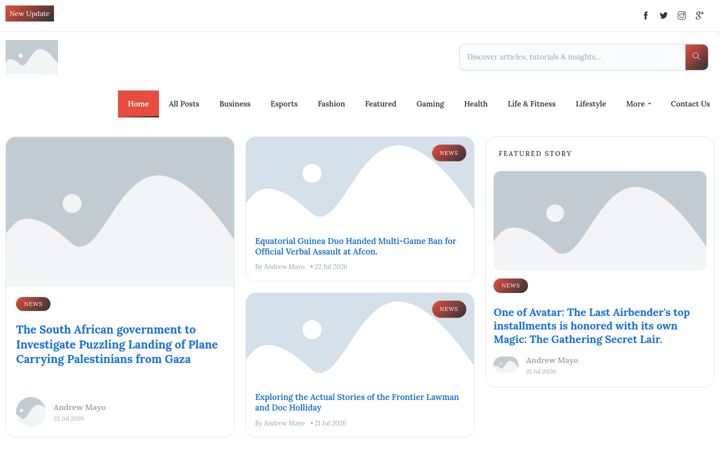
Task: Open the Instagram social icon
Action: pyautogui.click(x=681, y=16)
